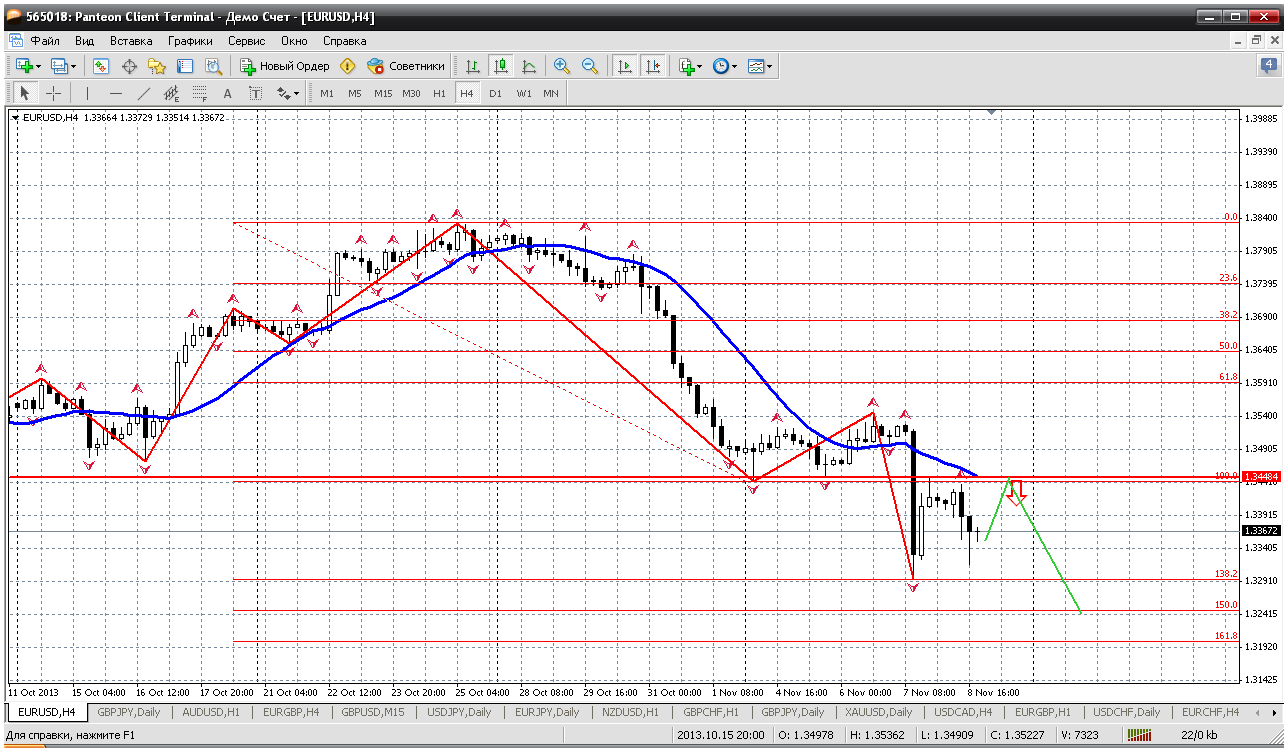The width and height of the screenshot is (1288, 748).
Task: Open the Сервис menu
Action: (x=246, y=41)
